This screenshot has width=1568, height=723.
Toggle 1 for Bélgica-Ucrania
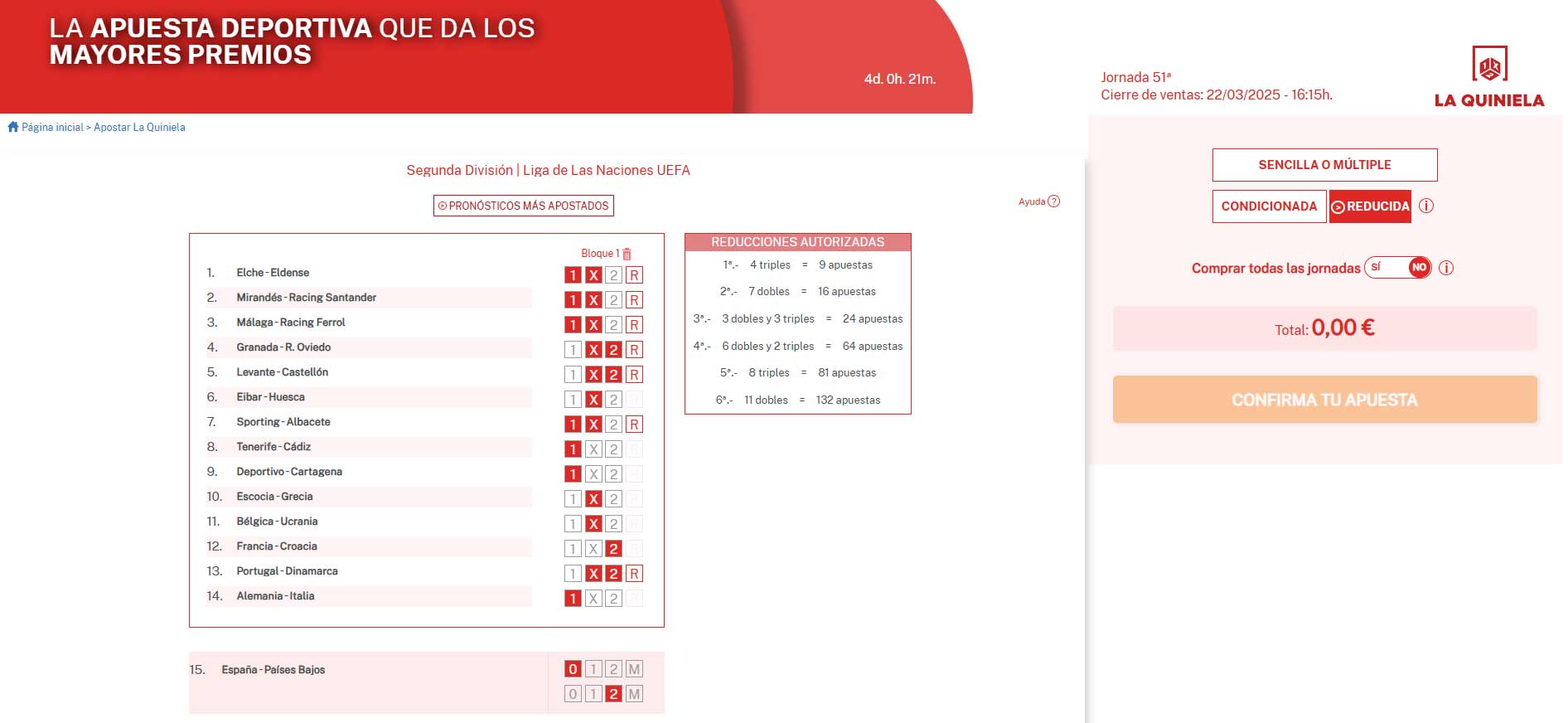[573, 524]
